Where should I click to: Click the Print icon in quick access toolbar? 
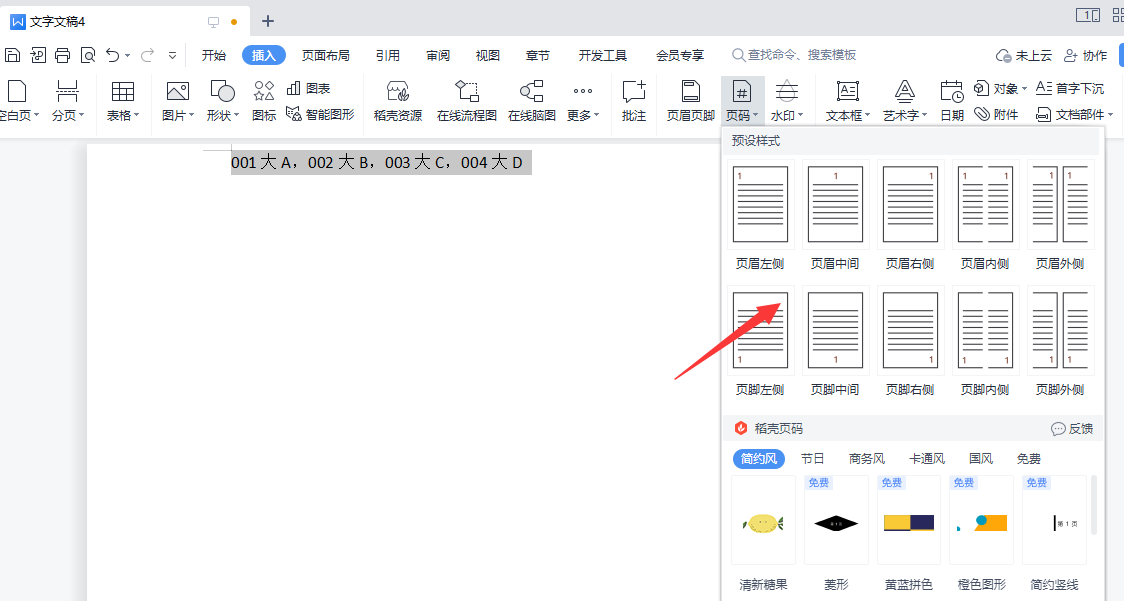coord(62,55)
